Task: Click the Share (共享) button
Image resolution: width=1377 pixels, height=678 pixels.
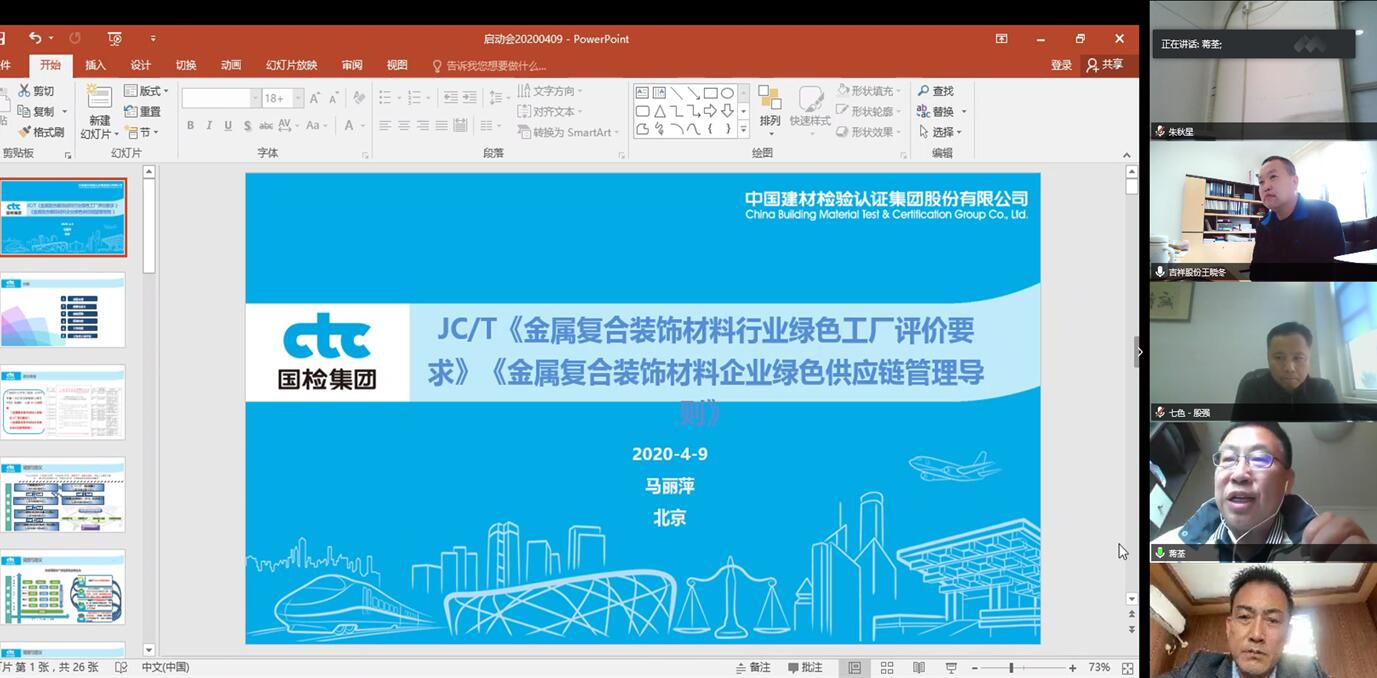Action: pos(1105,65)
